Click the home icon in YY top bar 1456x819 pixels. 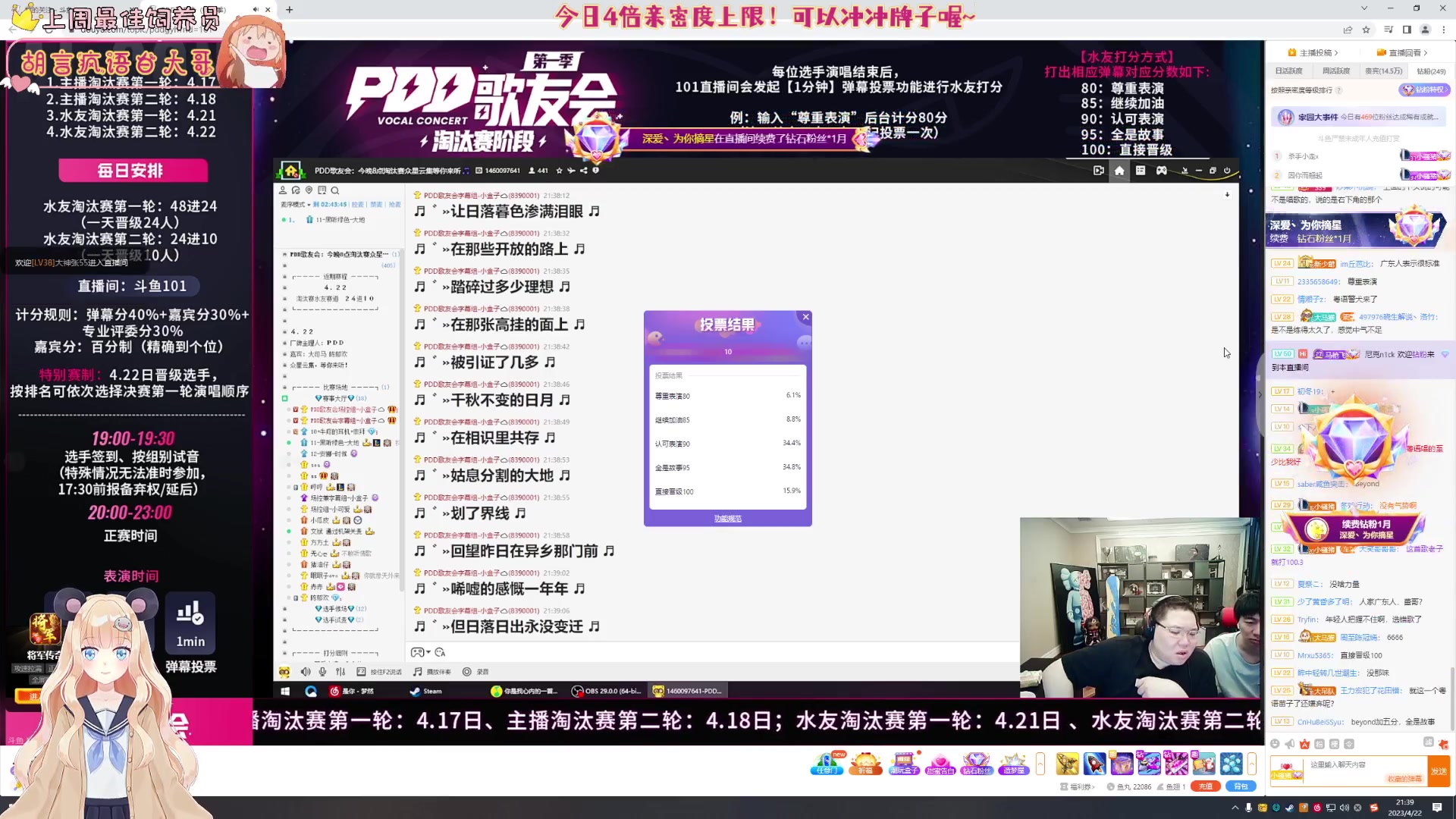click(1119, 171)
